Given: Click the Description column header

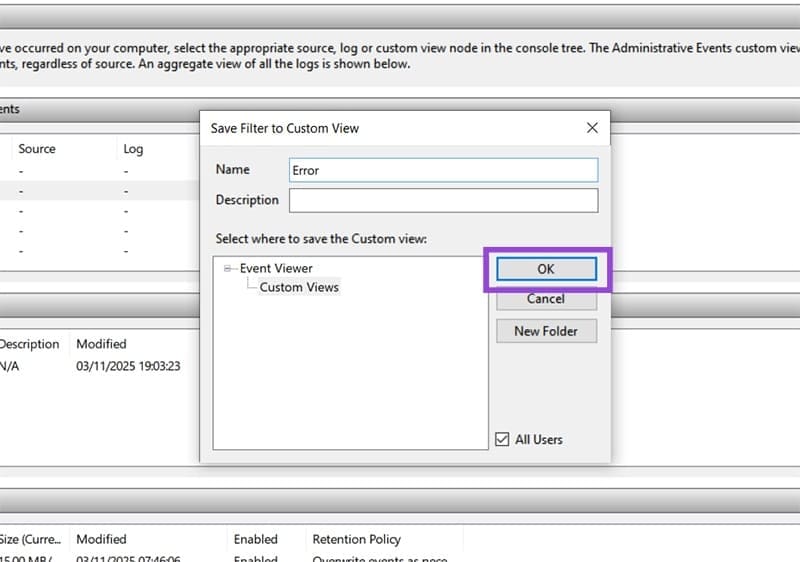Looking at the screenshot, I should [x=30, y=344].
